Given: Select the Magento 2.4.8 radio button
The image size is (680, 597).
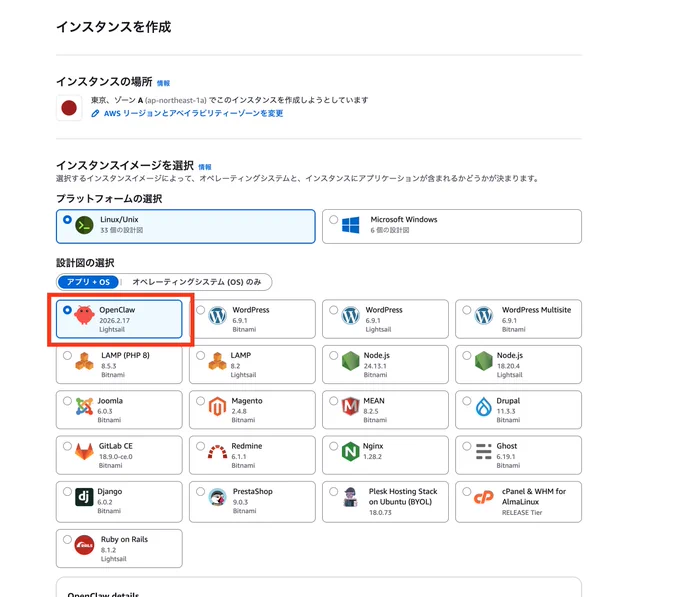Looking at the screenshot, I should pyautogui.click(x=200, y=401).
